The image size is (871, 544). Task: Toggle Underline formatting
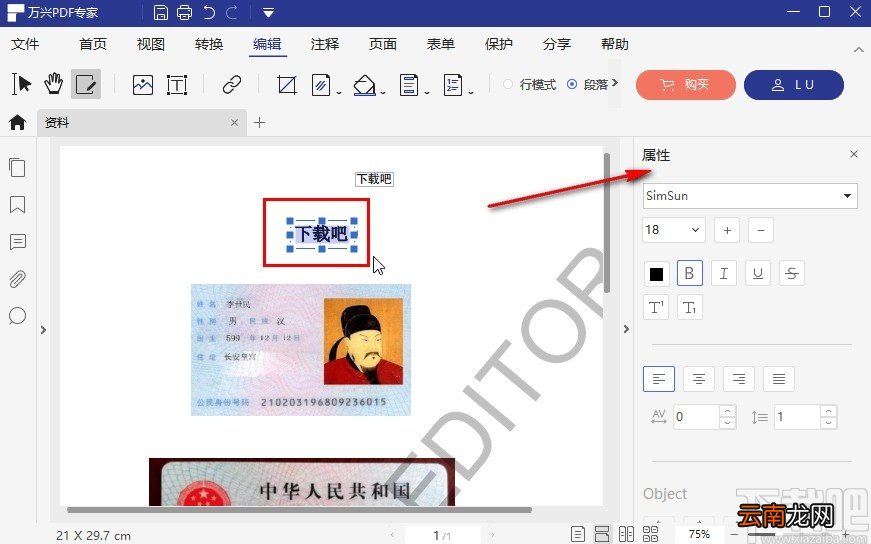click(x=758, y=273)
